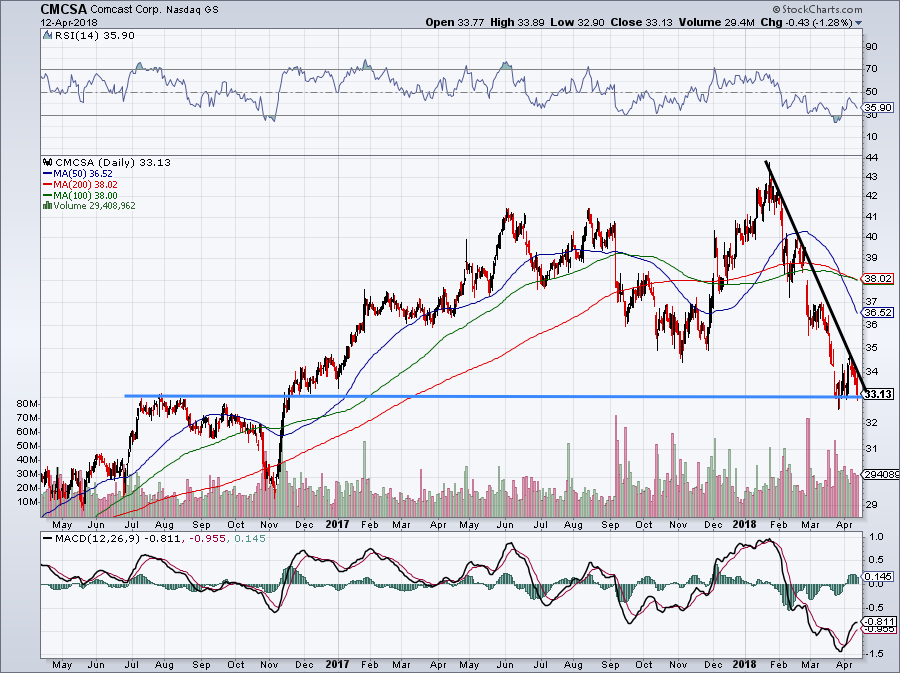Click the -1.5 level on MACD axis
The width and height of the screenshot is (900, 673).
[x=875, y=654]
